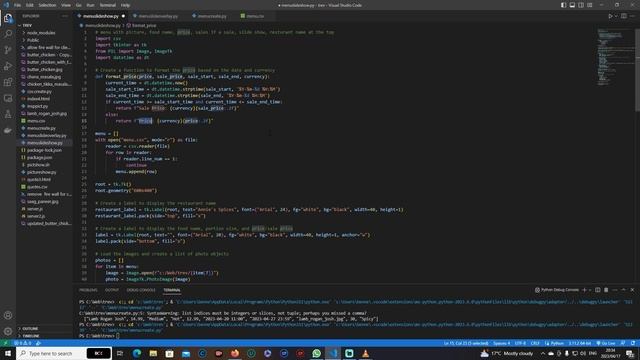This screenshot has width=640, height=360.
Task: Open the Docker view in the activity bar
Action: (x=8, y=131)
